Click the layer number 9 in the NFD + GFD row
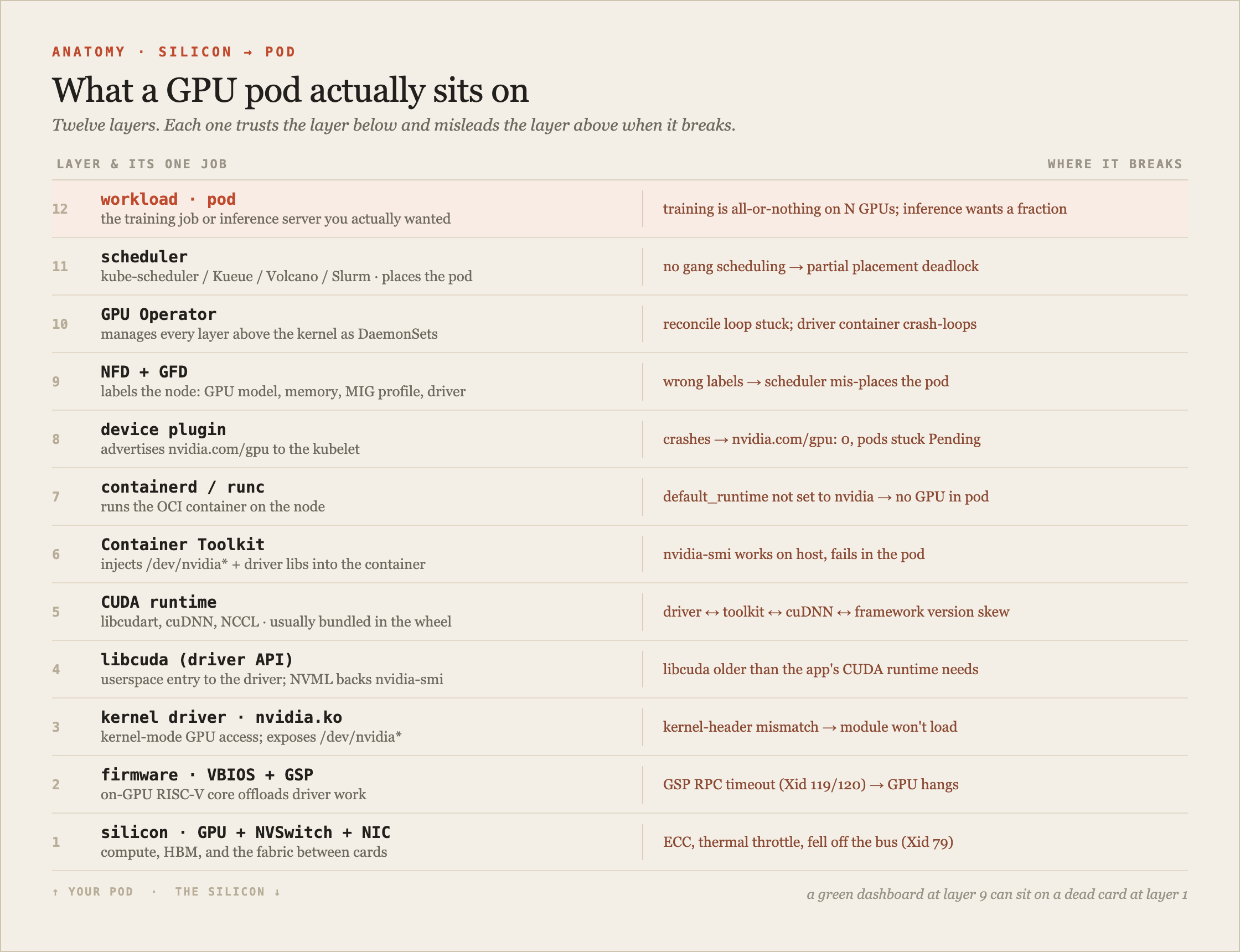Screen dimensions: 1240x952 (x=56, y=381)
